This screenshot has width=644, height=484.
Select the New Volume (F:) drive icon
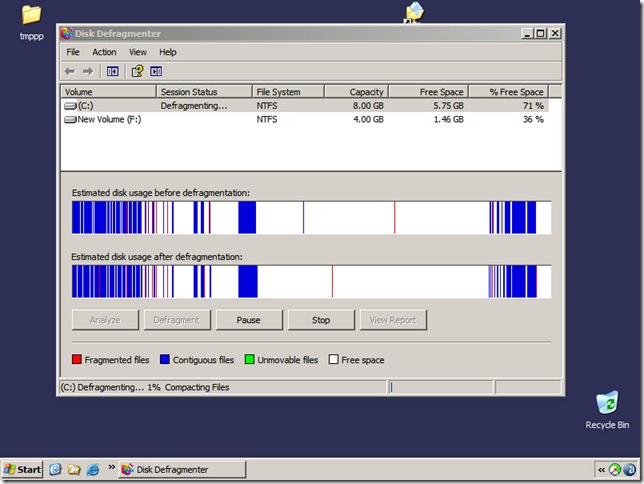70,120
